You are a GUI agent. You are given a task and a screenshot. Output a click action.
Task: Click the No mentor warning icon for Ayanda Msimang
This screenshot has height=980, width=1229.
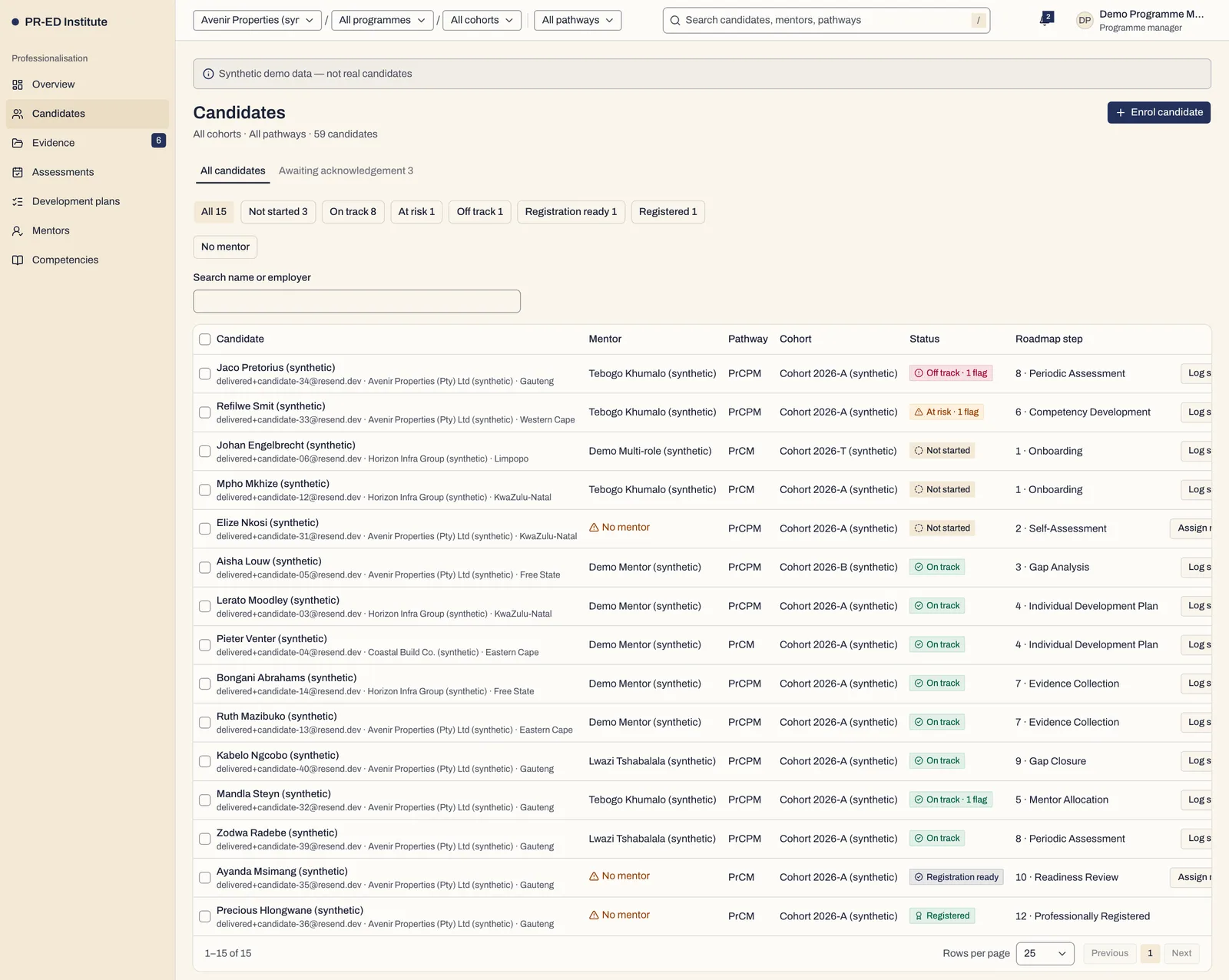pyautogui.click(x=594, y=876)
